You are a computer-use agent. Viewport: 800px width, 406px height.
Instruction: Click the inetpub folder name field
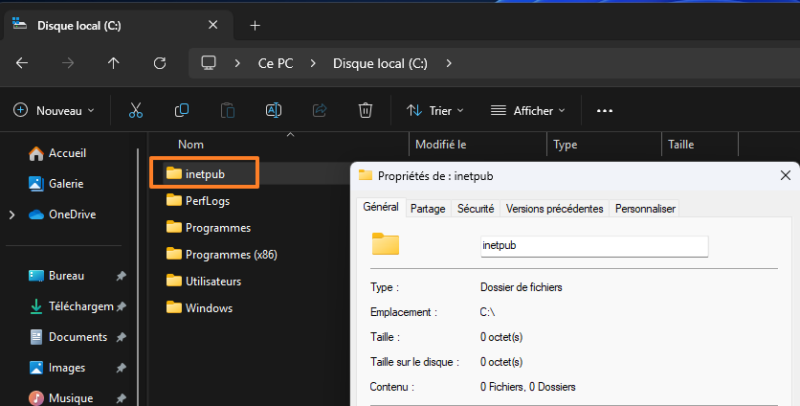point(593,245)
